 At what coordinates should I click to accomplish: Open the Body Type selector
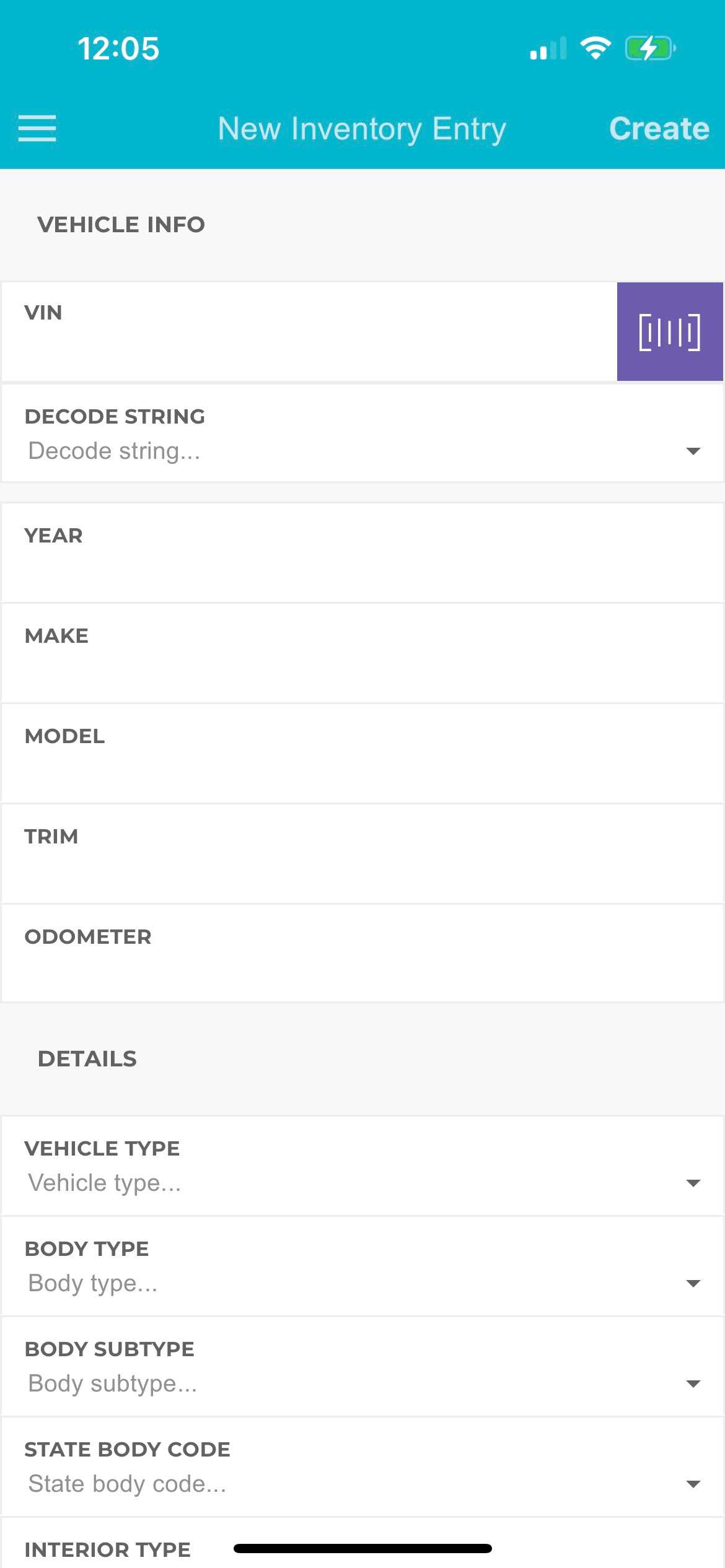click(x=362, y=1283)
